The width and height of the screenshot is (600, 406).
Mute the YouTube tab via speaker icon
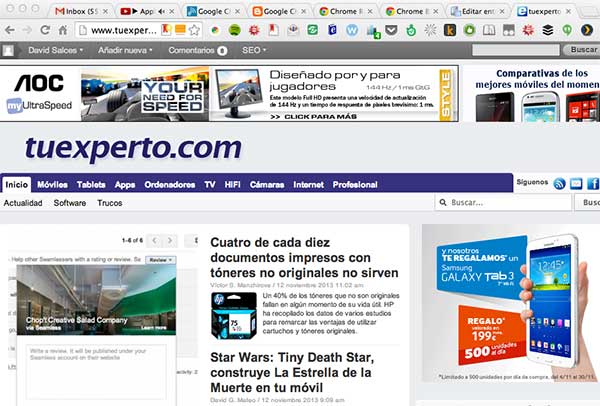pos(161,11)
